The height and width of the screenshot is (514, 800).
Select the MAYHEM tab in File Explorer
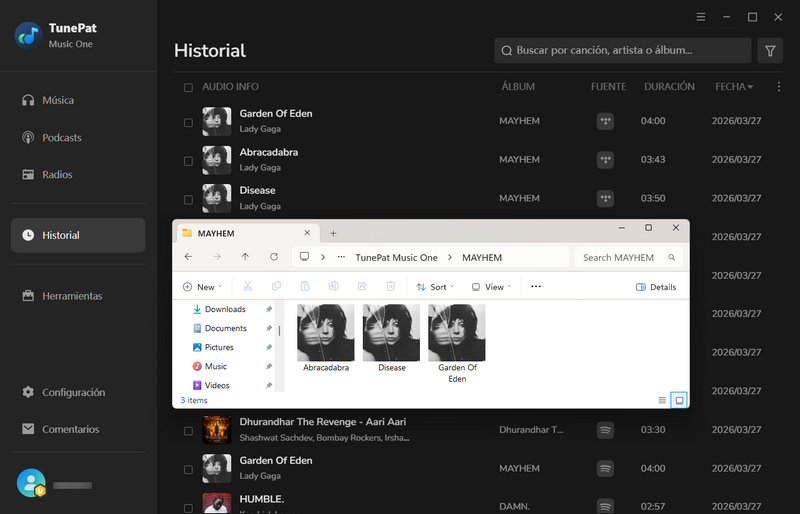[249, 233]
